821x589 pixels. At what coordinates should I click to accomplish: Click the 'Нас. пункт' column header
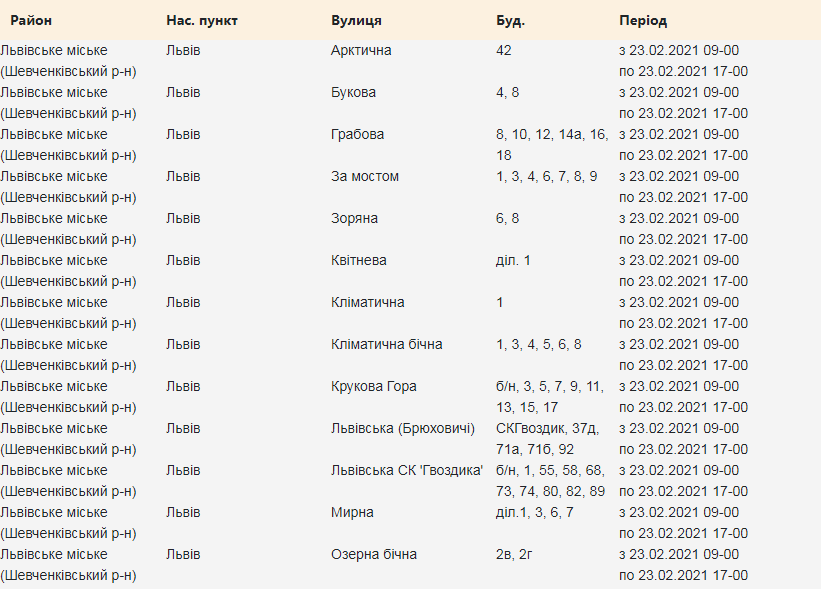(x=202, y=20)
